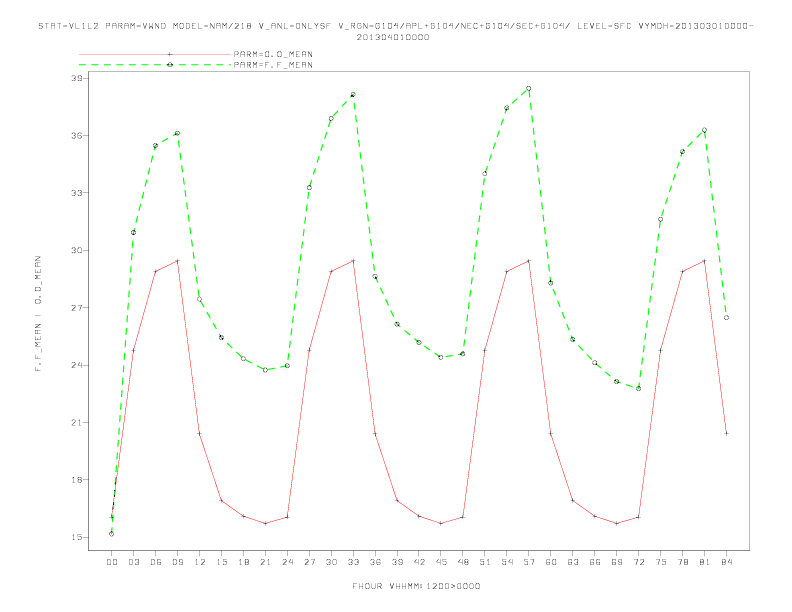792x612 pixels.
Task: Click the green circle data point at hour 84
Action: point(726,318)
